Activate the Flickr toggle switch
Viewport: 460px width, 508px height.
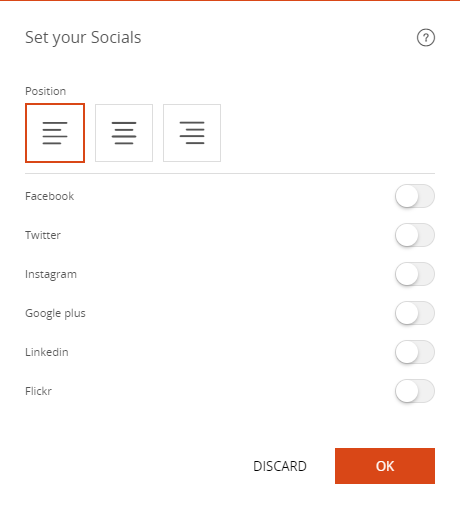[x=415, y=391]
